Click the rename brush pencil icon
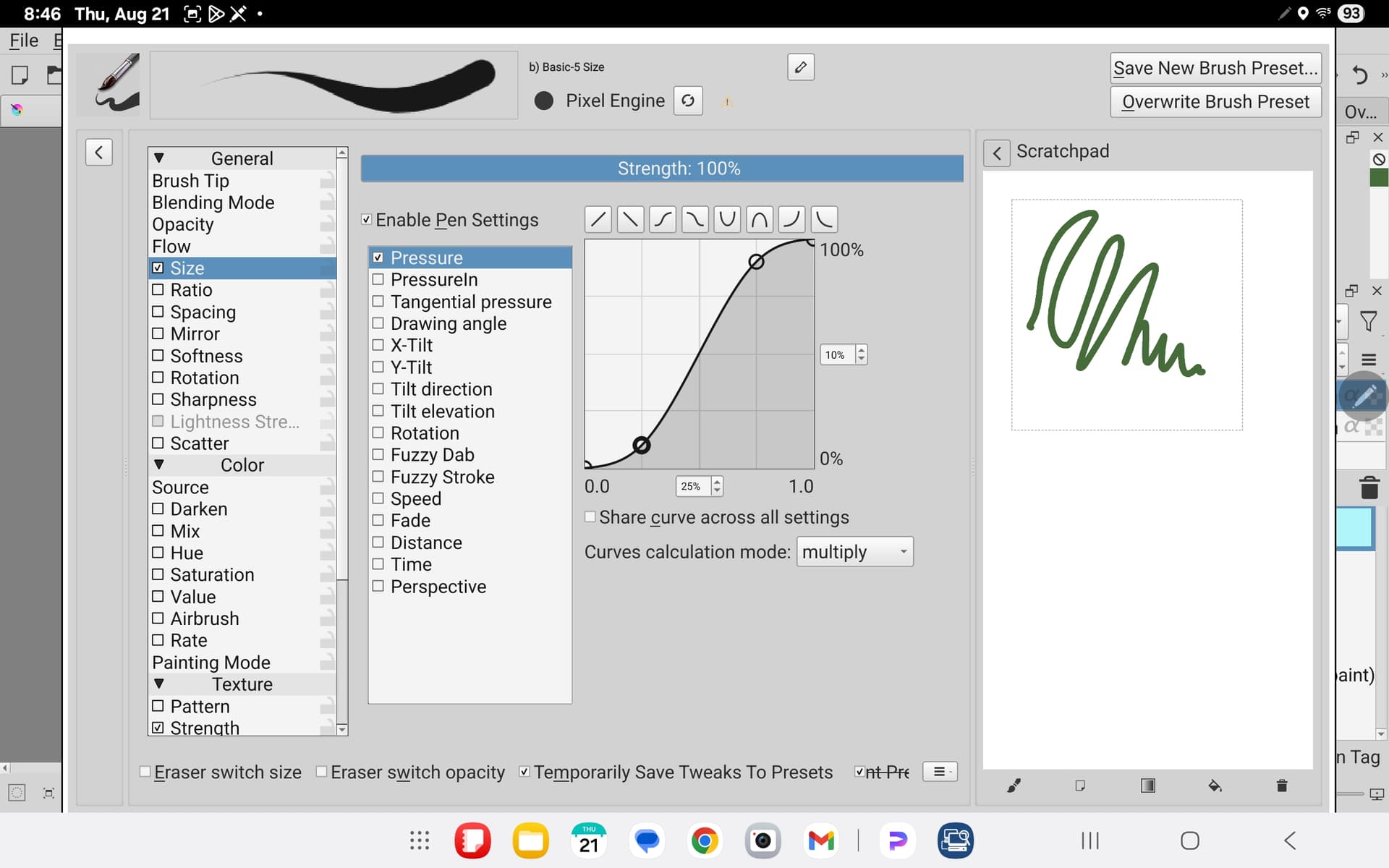Image resolution: width=1389 pixels, height=868 pixels. (x=801, y=67)
